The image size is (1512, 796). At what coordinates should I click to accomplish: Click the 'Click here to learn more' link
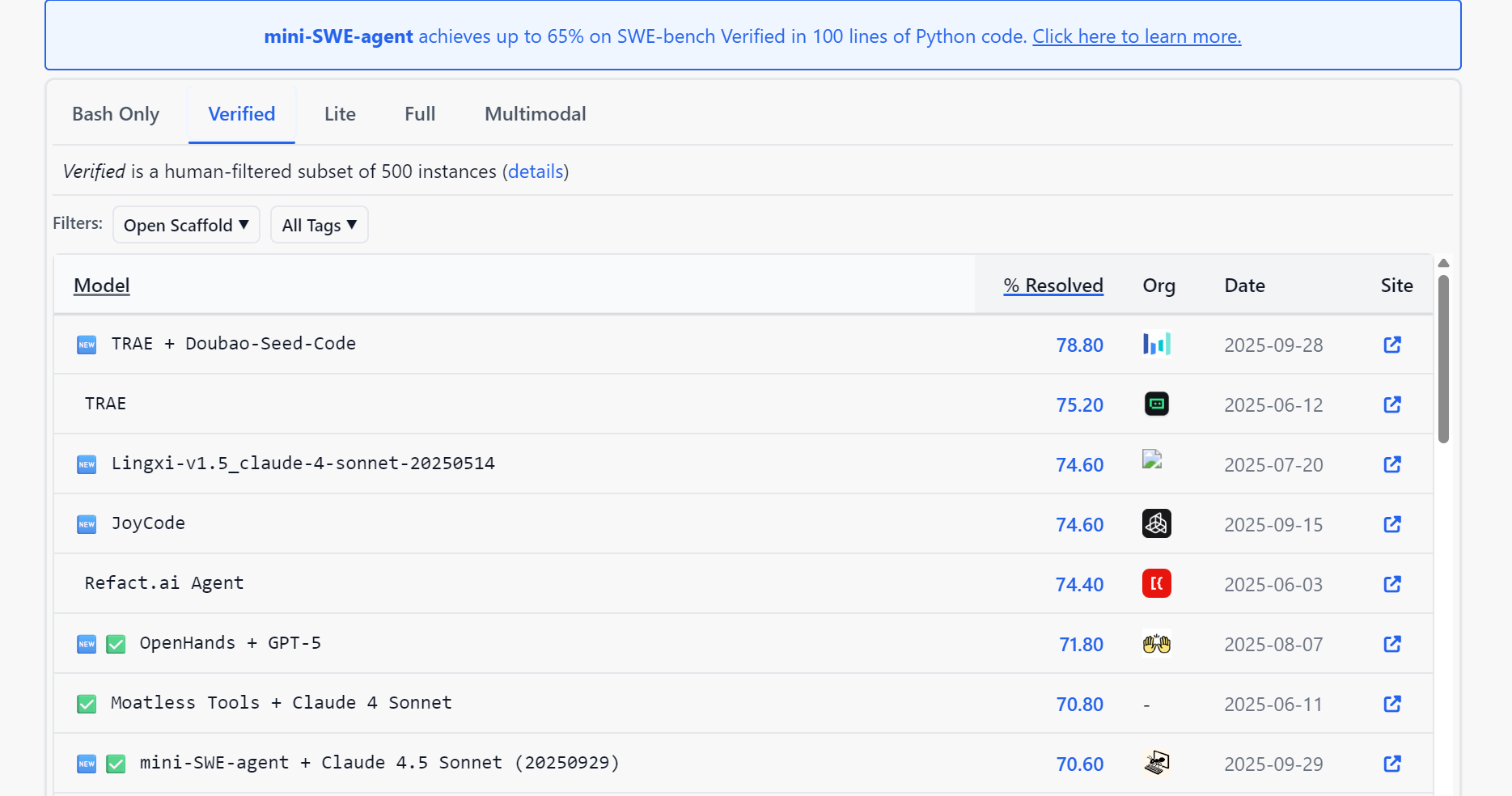pos(1136,36)
